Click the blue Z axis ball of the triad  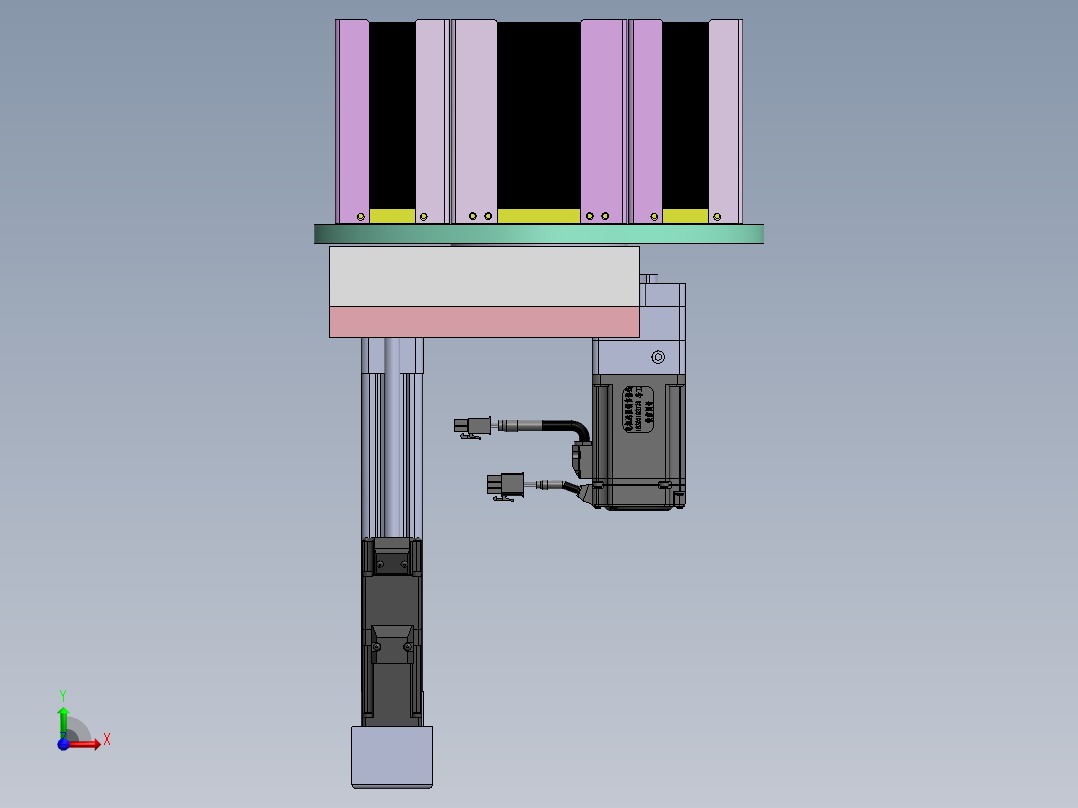coord(63,744)
